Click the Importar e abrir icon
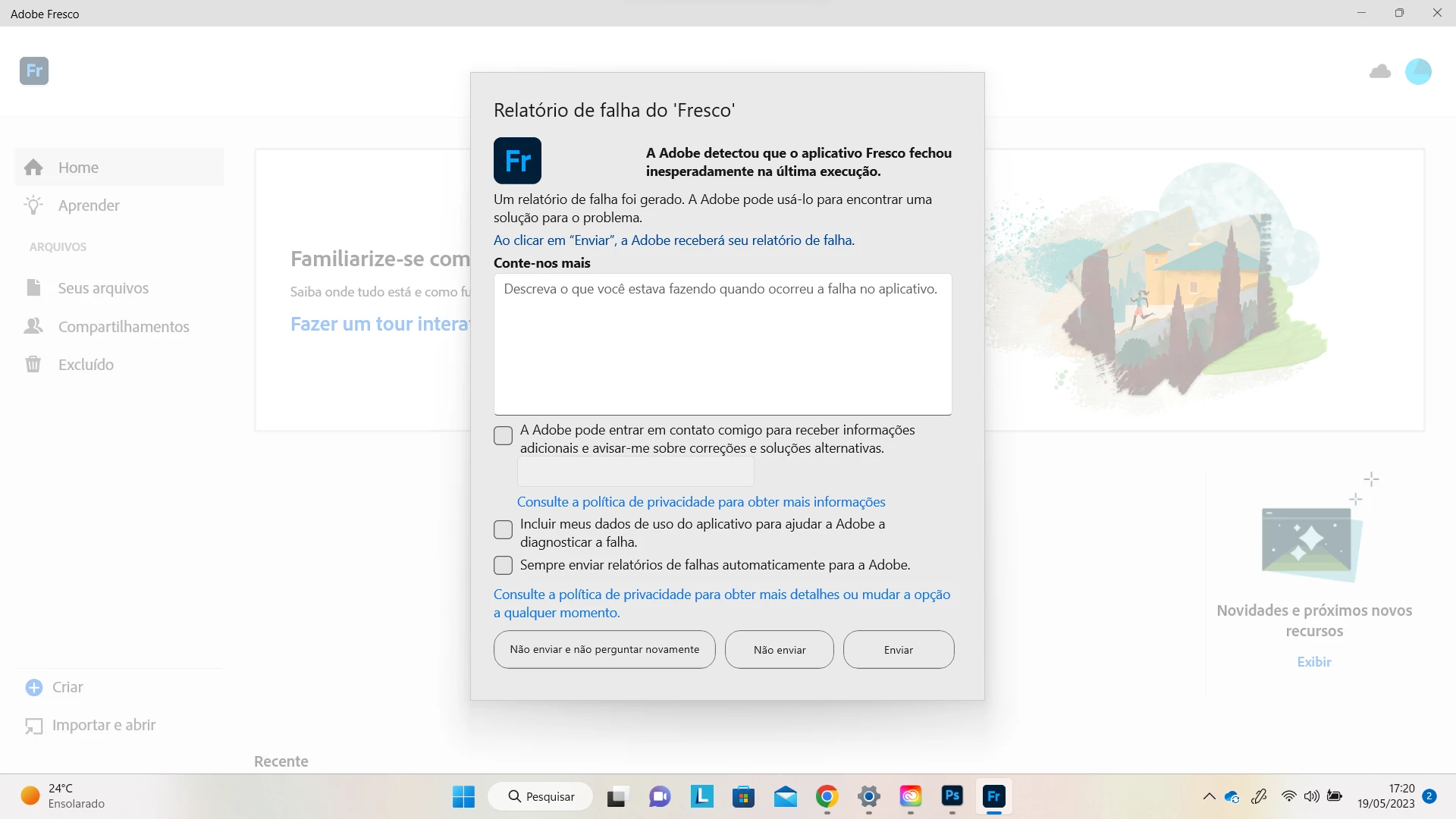Screen dimensions: 1456x819 (34, 726)
